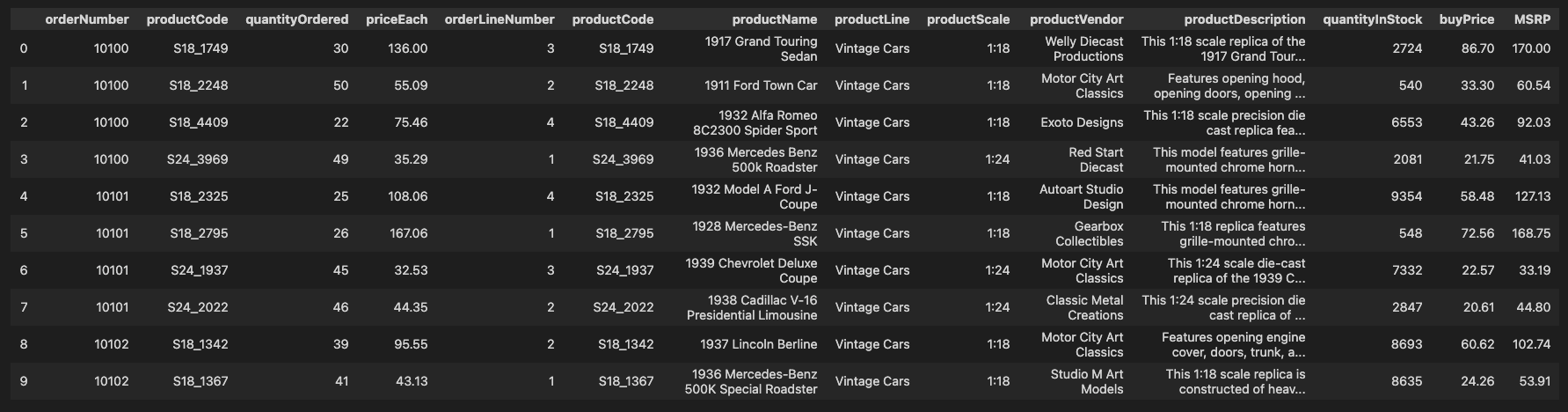Select description 'This 1:24 scale die-cast replica'
This screenshot has width=1568, height=412.
pyautogui.click(x=1236, y=270)
